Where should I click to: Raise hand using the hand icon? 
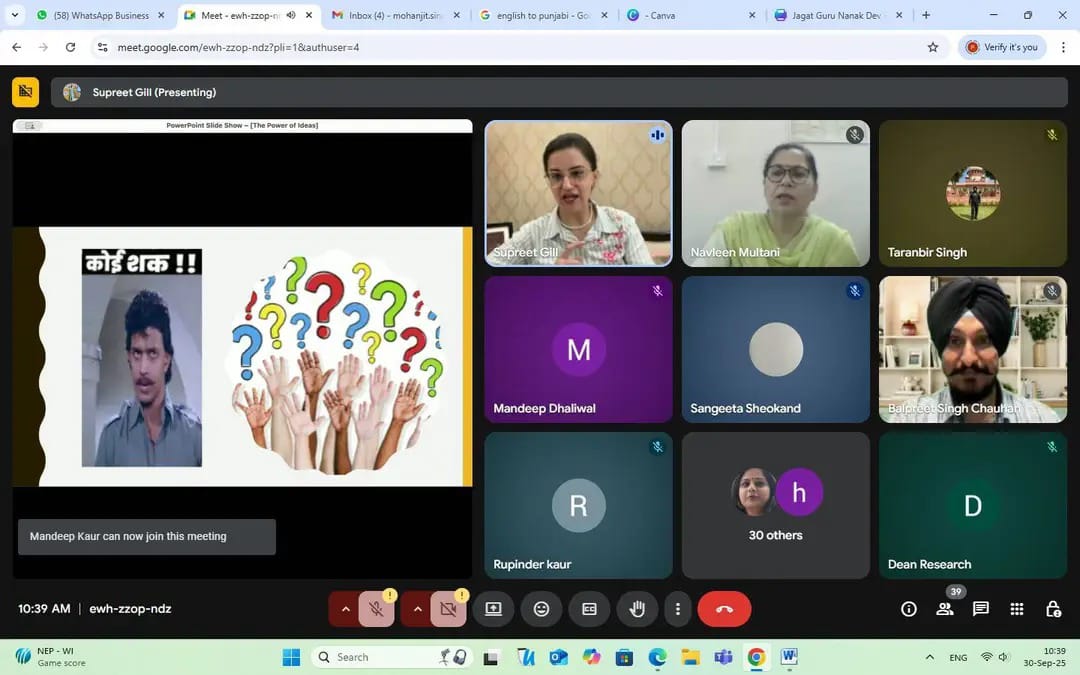pos(637,609)
